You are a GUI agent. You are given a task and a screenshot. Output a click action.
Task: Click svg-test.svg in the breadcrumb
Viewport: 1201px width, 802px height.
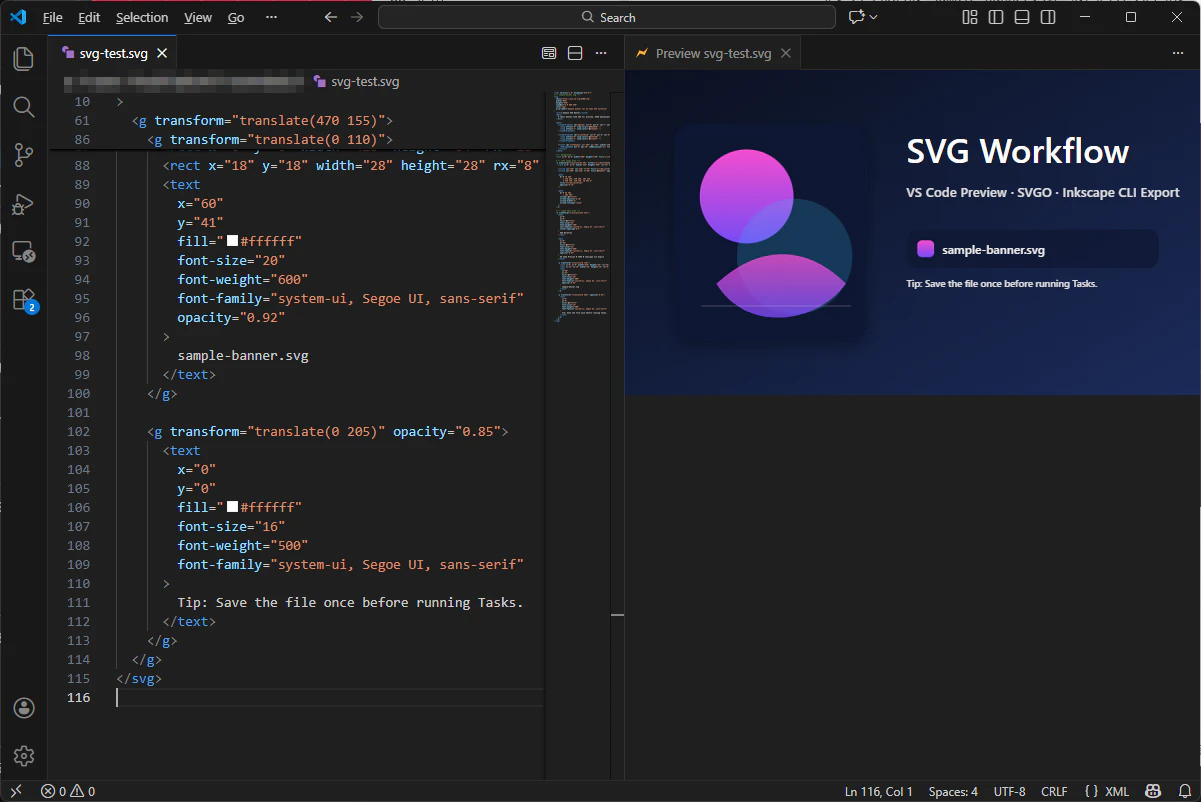pyautogui.click(x=365, y=82)
